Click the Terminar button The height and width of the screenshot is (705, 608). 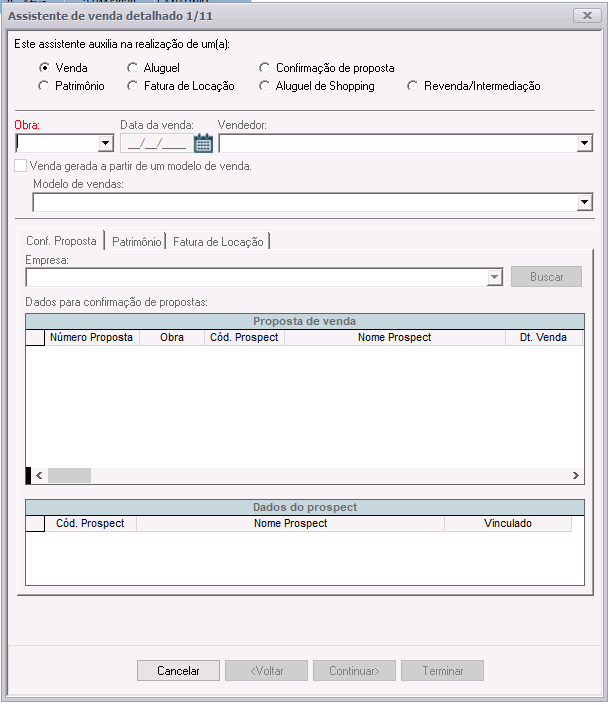(443, 670)
